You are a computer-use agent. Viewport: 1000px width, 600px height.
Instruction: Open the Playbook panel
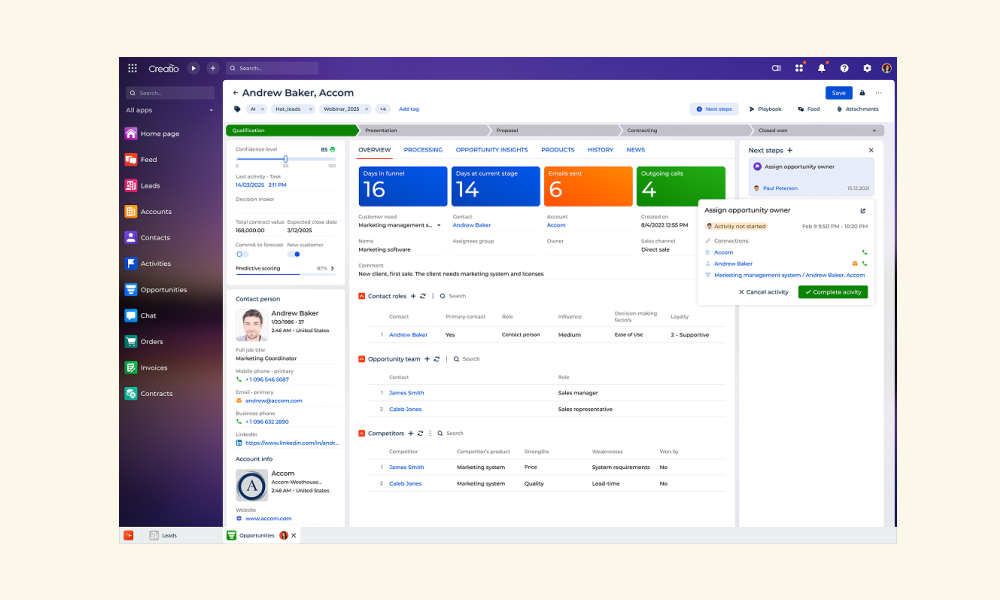click(765, 109)
